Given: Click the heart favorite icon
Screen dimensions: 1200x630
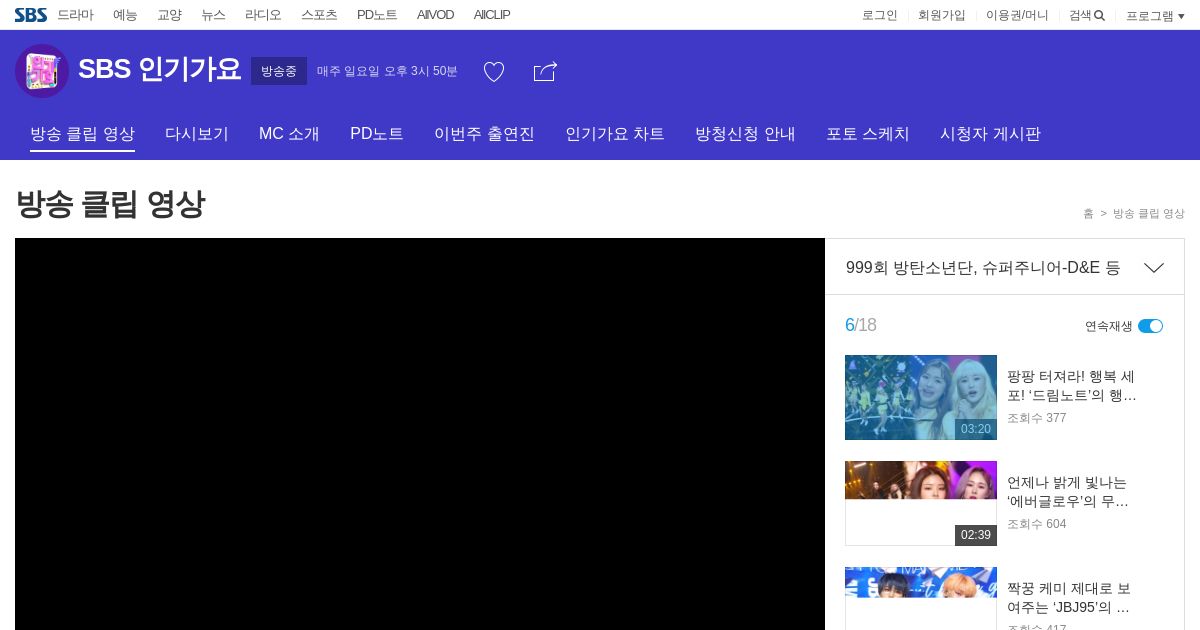Looking at the screenshot, I should click(494, 72).
